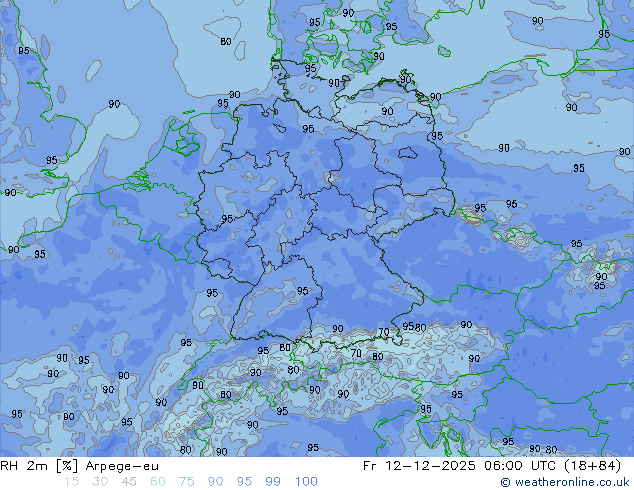Click the 'Fr 12-12-2025 06:00 UTC (18+84)' timestamp
Viewport: 634px width, 490px height.
point(492,466)
